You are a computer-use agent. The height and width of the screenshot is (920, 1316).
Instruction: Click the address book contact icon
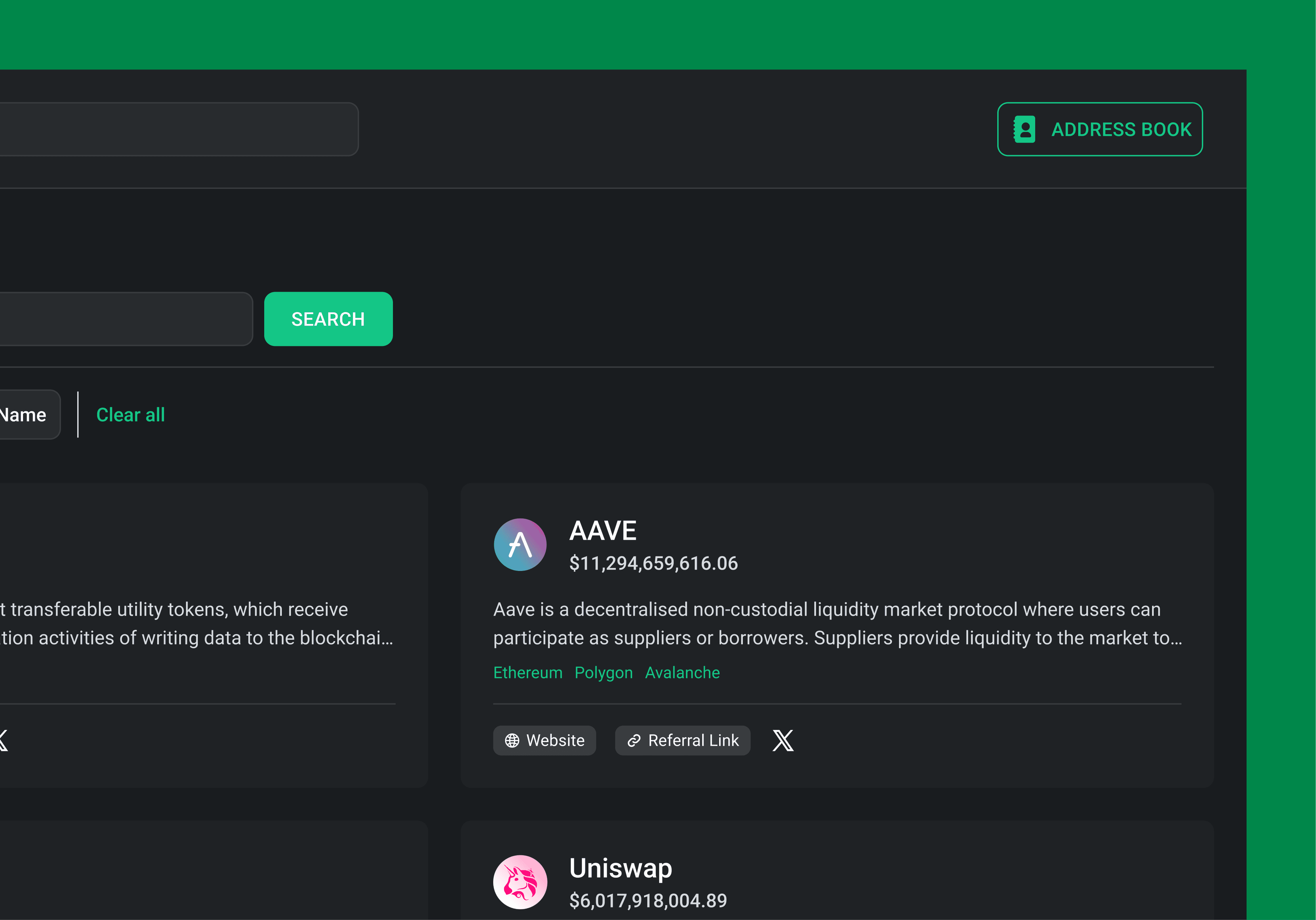(1024, 129)
